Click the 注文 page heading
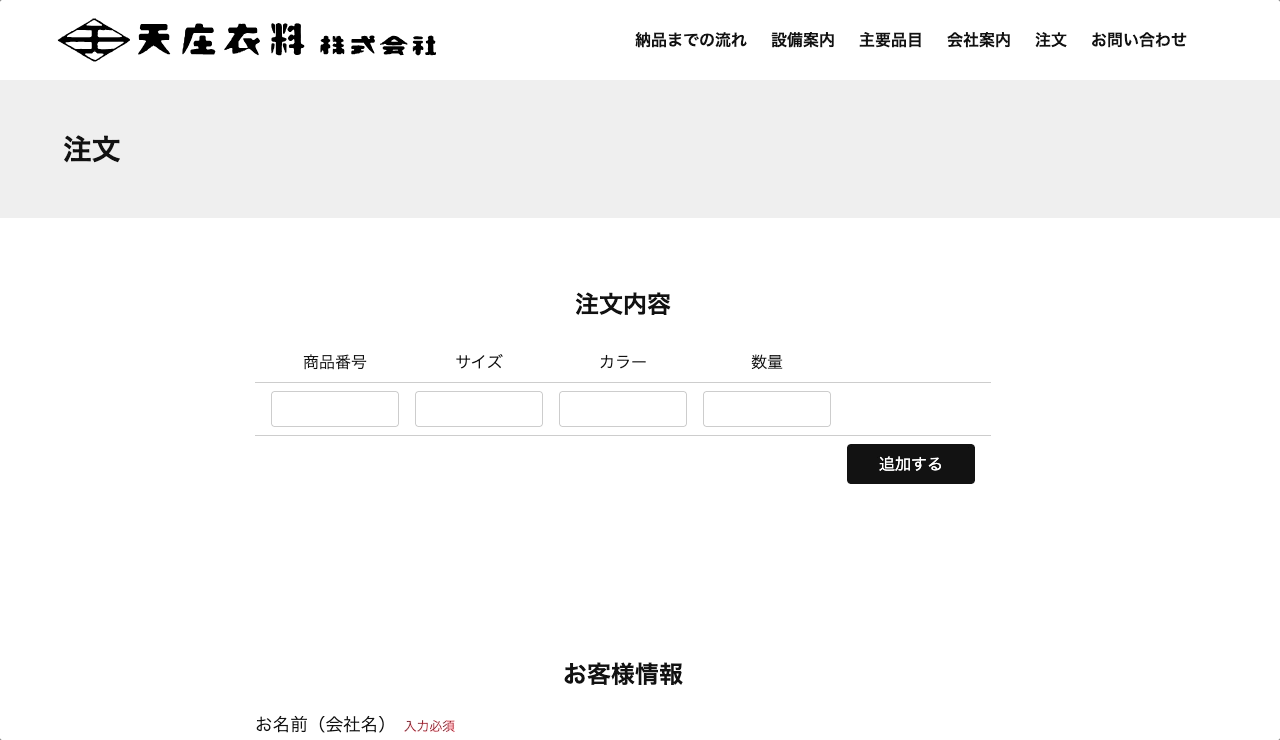The image size is (1280, 740). click(91, 149)
